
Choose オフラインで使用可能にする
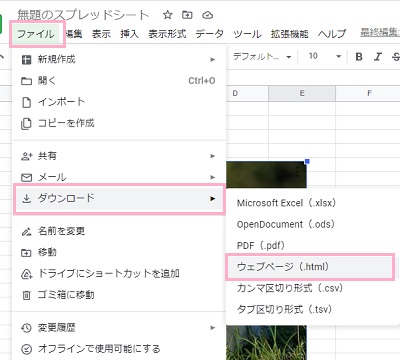pyautogui.click(x=119, y=349)
